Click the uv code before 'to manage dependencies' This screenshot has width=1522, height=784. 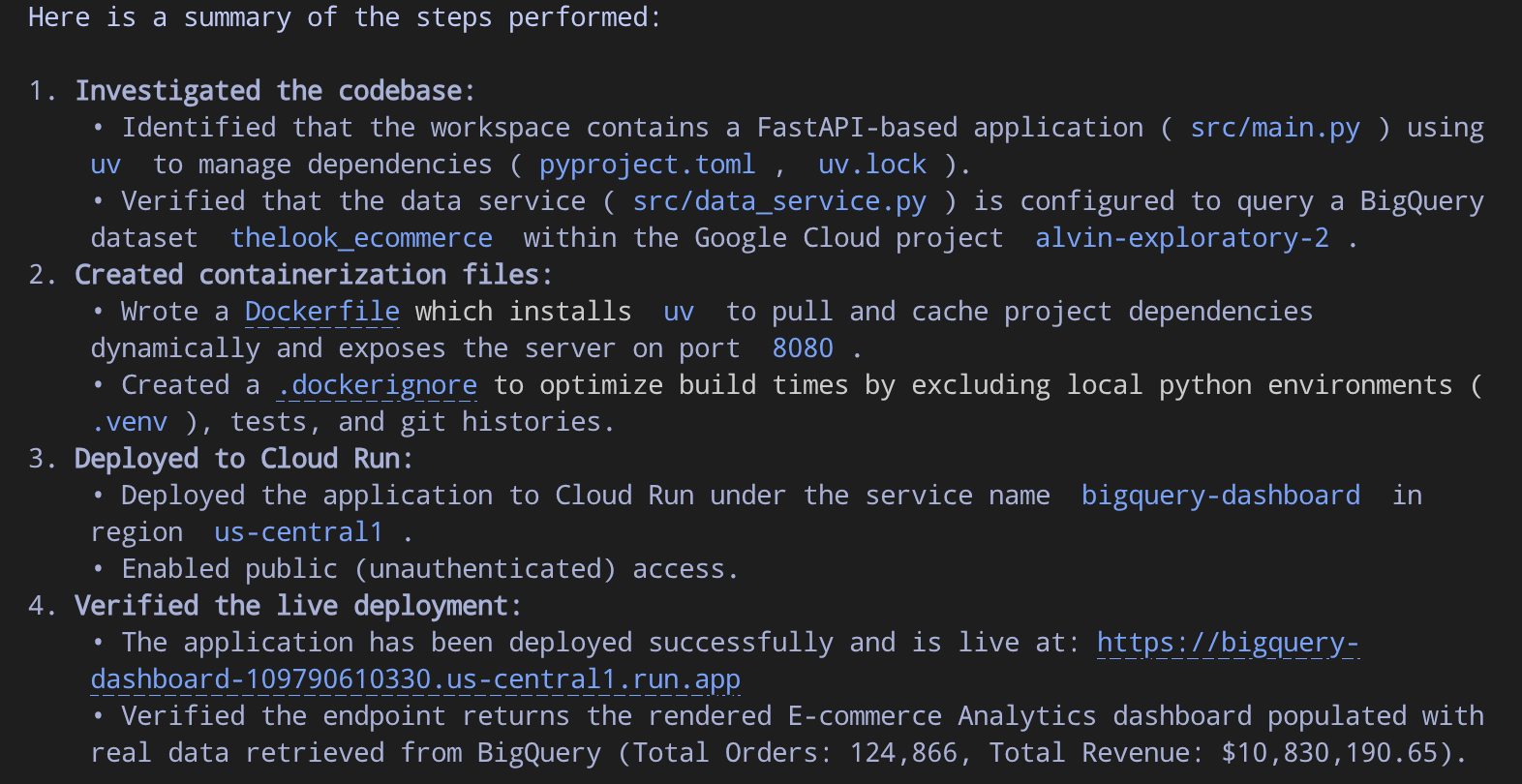click(106, 165)
